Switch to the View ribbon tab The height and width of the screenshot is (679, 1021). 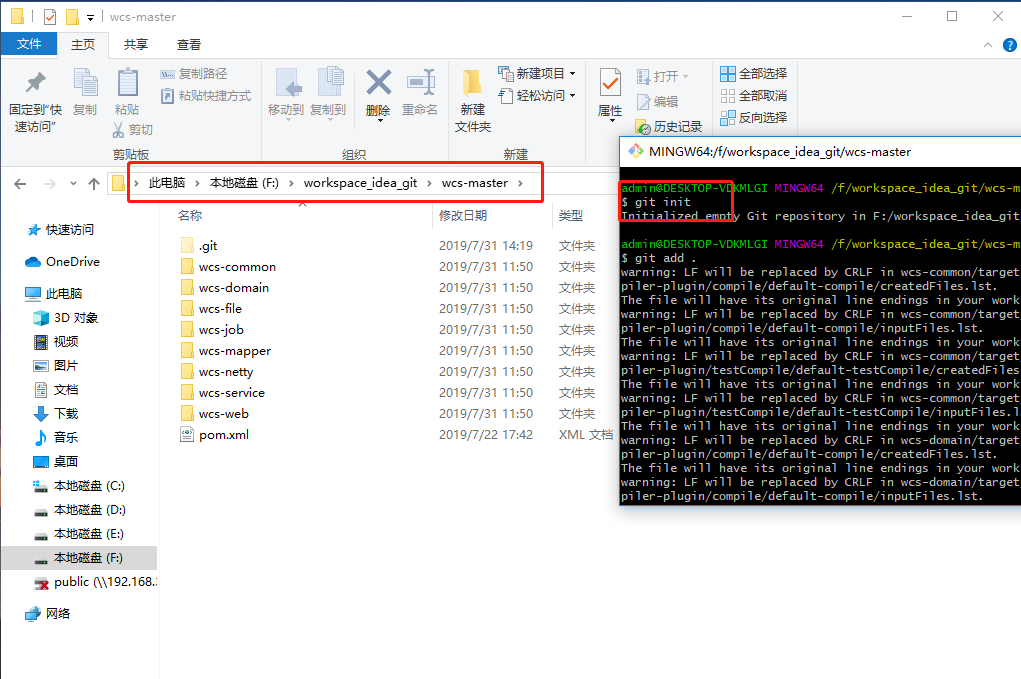pyautogui.click(x=189, y=44)
